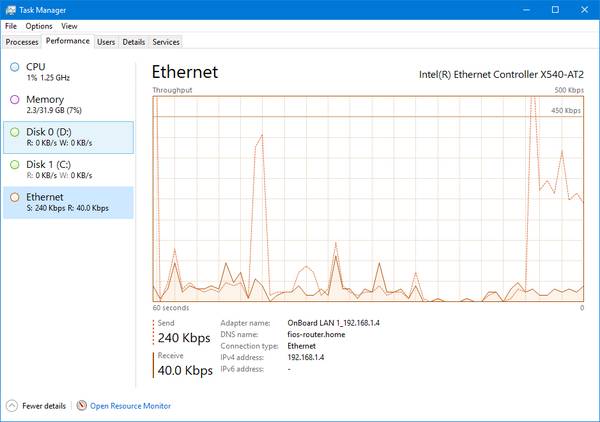
Task: Open Resource Monitor link
Action: tap(130, 406)
